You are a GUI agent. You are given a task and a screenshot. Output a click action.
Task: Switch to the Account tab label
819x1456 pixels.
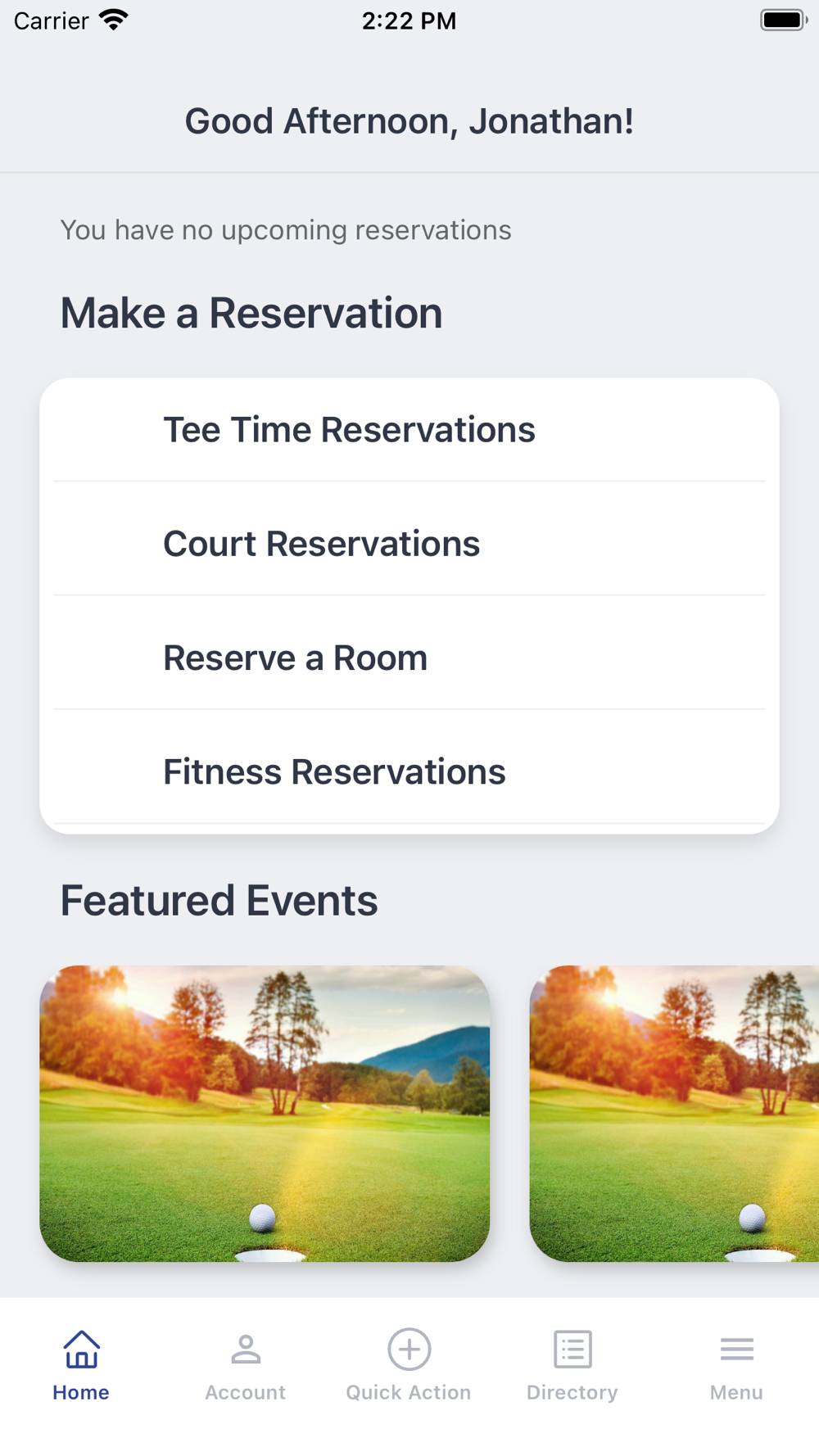pos(245,1392)
